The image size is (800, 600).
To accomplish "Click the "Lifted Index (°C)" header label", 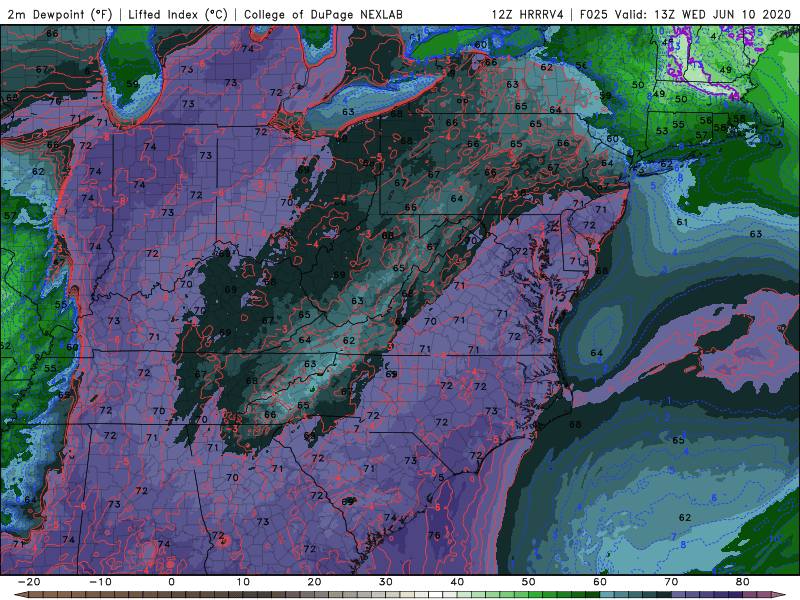I will [x=178, y=14].
